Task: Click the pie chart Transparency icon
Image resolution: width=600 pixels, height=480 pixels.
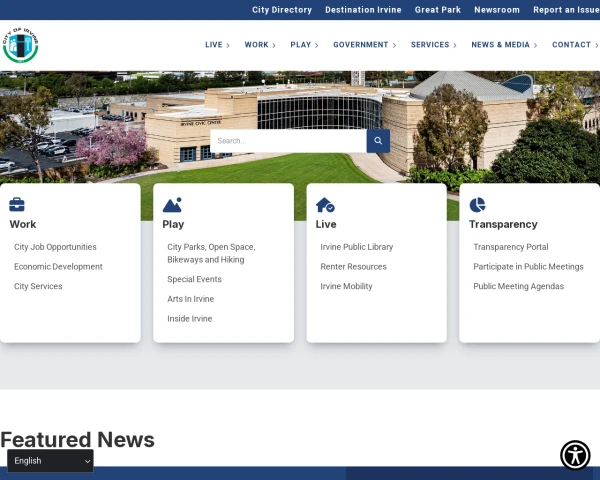Action: (478, 205)
